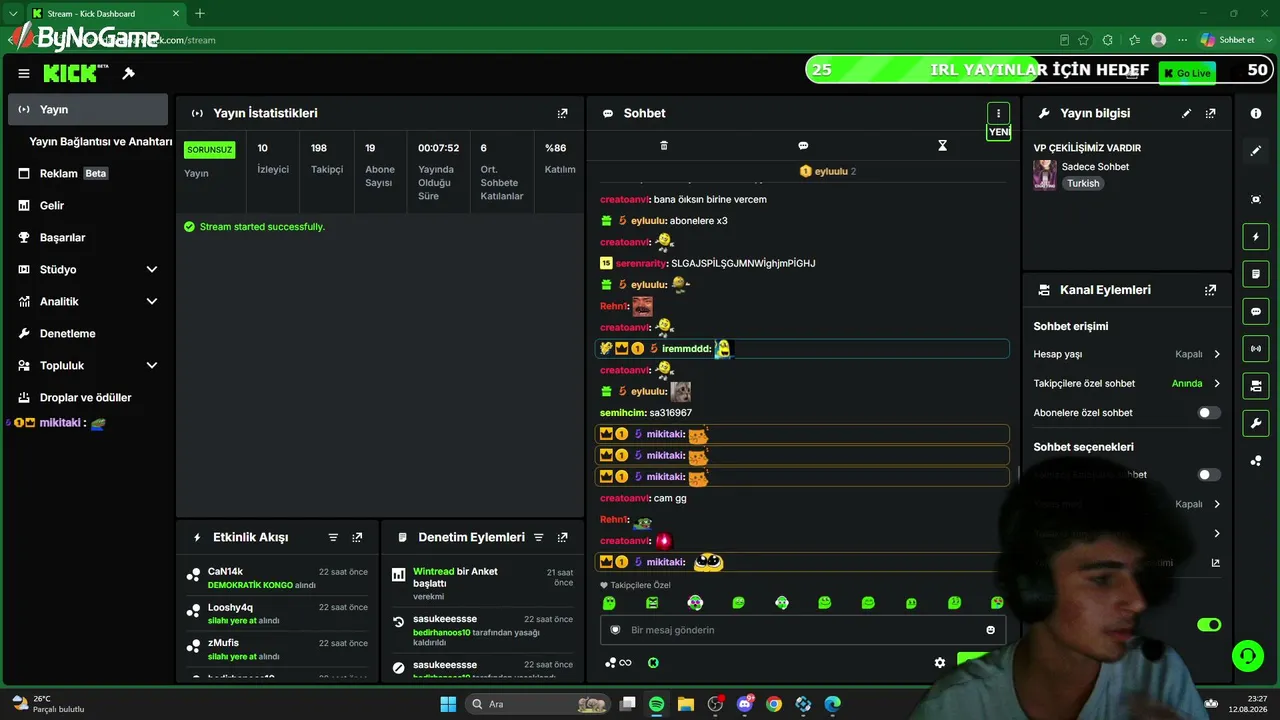Open Hesap yaşı setting chevron
Screen dimensions: 1280x720
point(1217,354)
